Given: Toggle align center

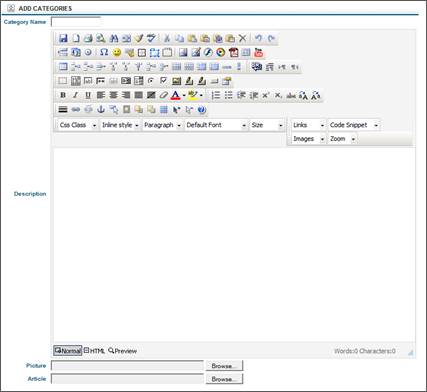Looking at the screenshot, I should [113, 95].
